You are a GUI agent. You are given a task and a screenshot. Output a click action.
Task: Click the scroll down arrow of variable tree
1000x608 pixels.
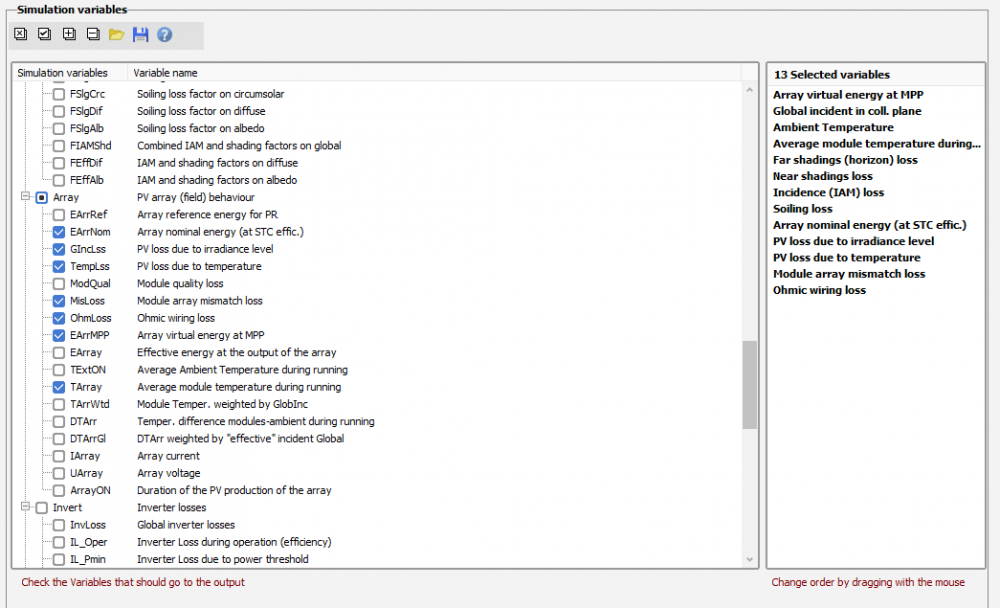coord(750,560)
